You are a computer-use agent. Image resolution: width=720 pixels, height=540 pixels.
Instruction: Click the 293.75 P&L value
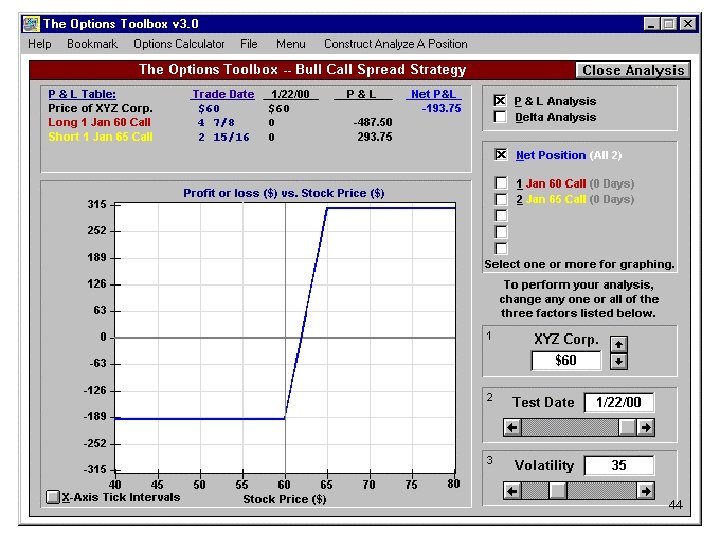375,137
